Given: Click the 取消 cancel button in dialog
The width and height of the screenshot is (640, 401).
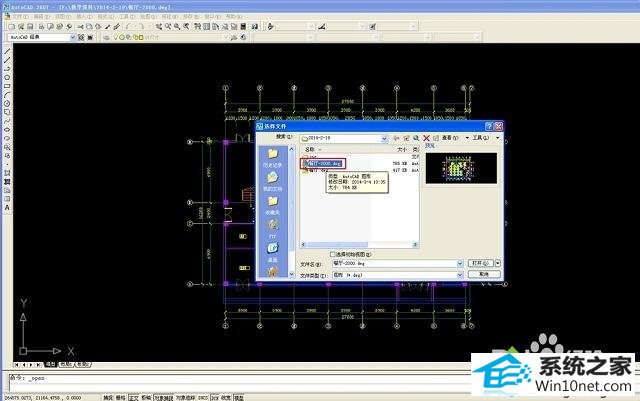Looking at the screenshot, I should coord(484,274).
